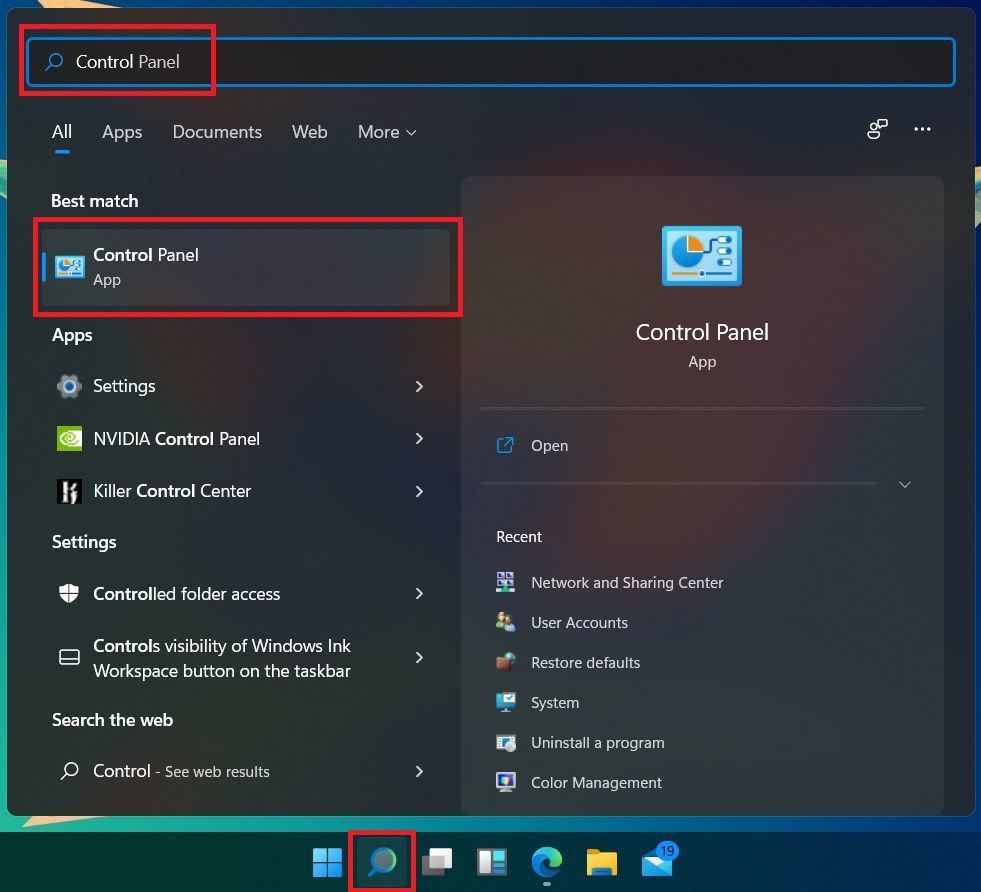Click the Control Panel search input field
The width and height of the screenshot is (981, 892).
tap(490, 62)
